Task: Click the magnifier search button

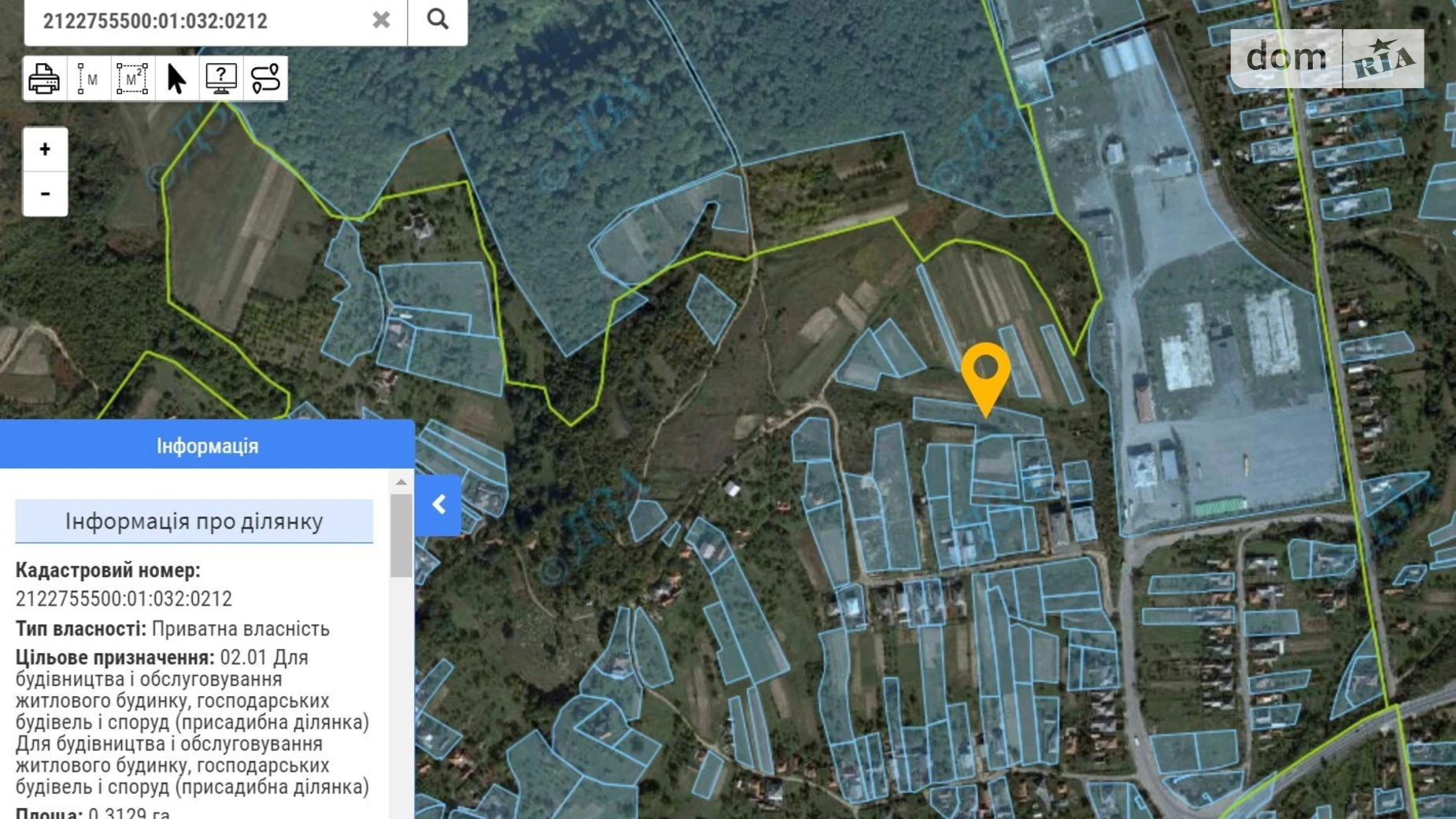Action: click(438, 20)
